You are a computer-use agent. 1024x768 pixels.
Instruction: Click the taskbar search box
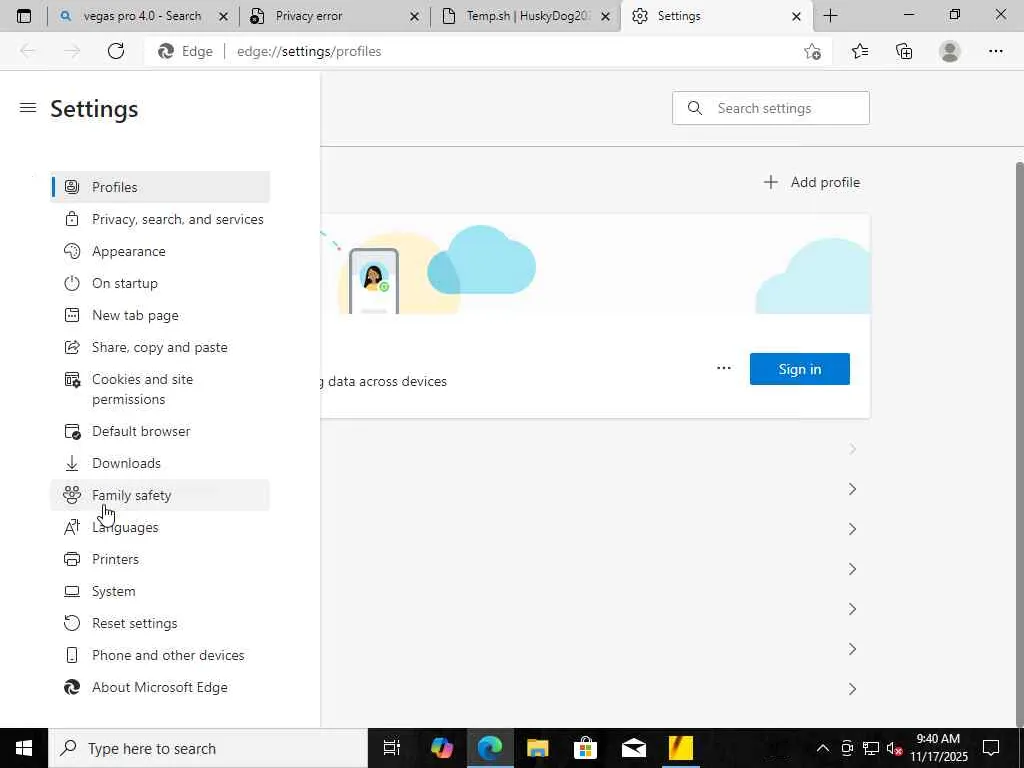[x=208, y=748]
